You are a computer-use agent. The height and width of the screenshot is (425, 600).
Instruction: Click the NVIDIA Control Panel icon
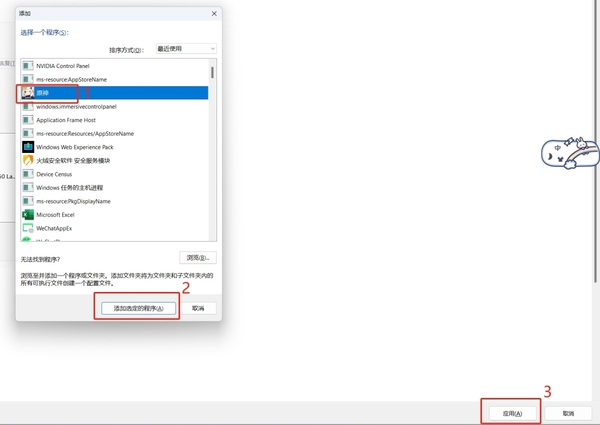pos(28,65)
